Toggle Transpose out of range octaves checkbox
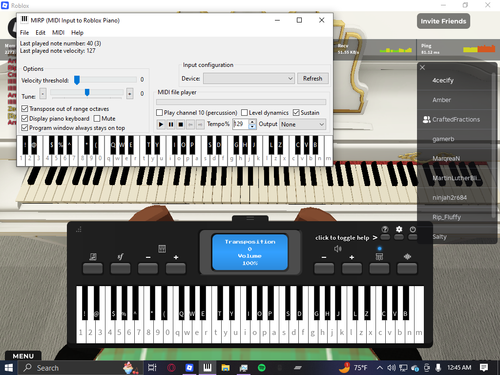This screenshot has width=500, height=375. (x=25, y=109)
